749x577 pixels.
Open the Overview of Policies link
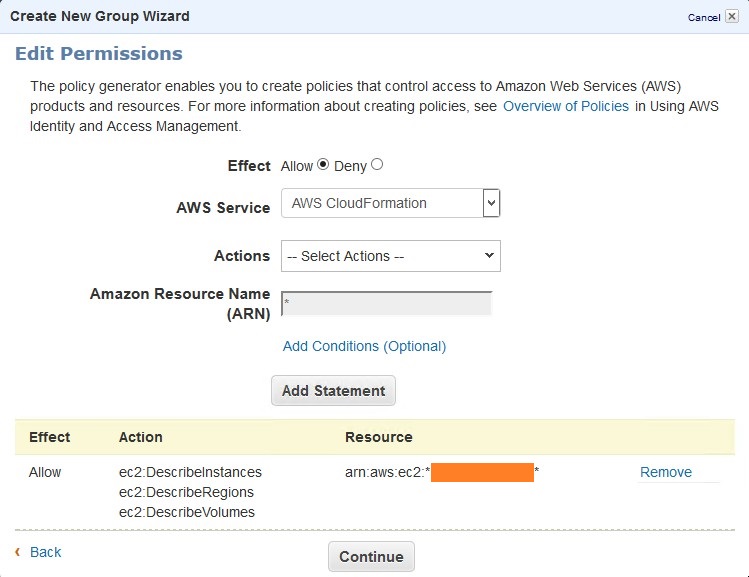click(x=565, y=106)
